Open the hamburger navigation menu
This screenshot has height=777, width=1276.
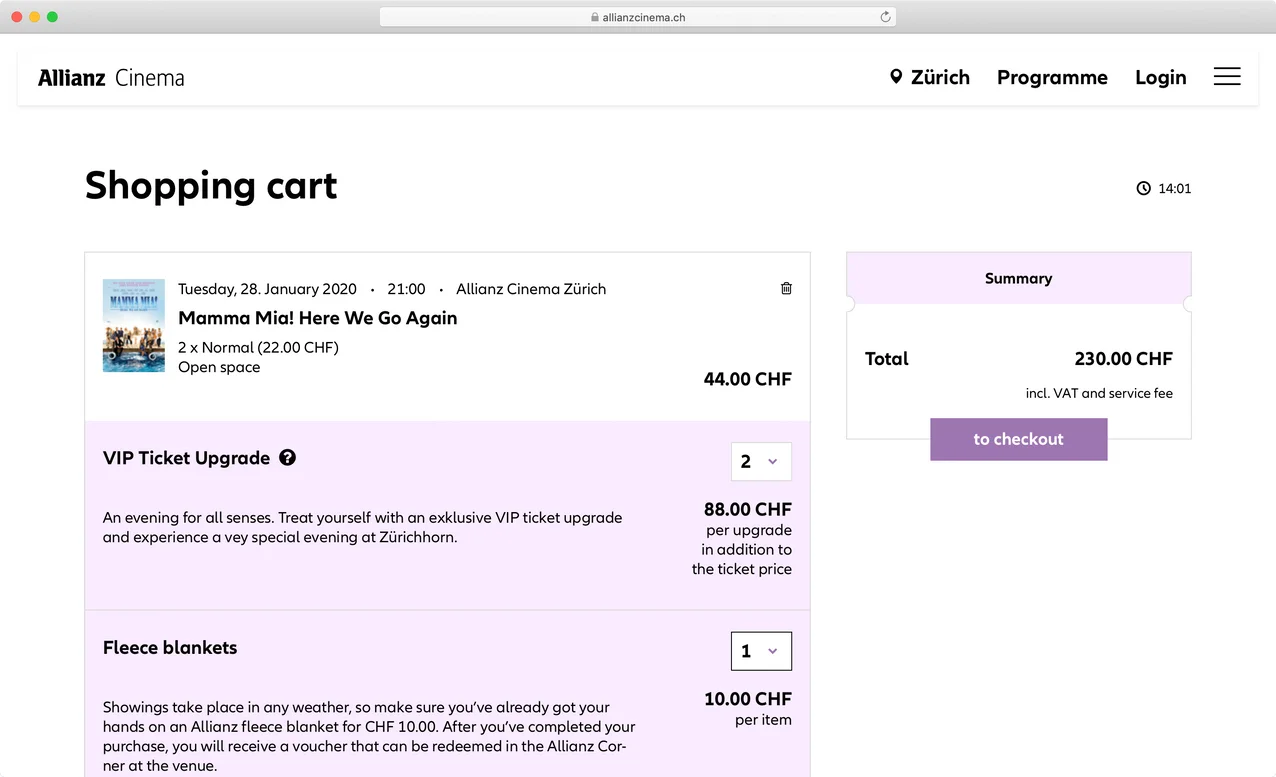tap(1227, 77)
